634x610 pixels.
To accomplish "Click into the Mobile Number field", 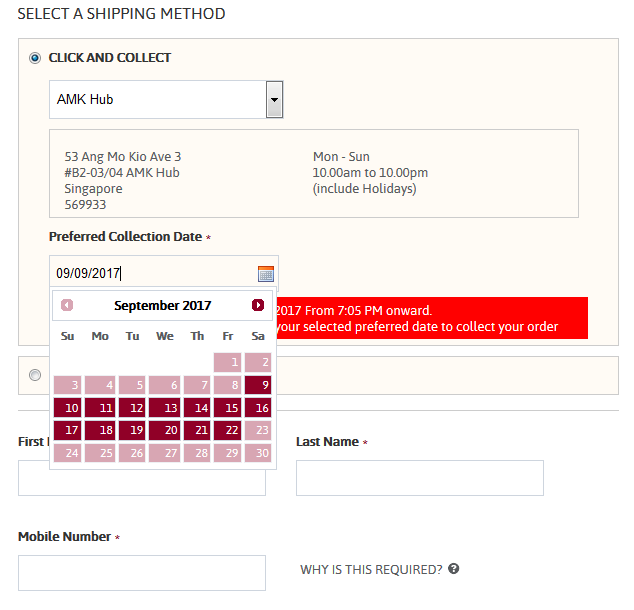I will pyautogui.click(x=142, y=573).
